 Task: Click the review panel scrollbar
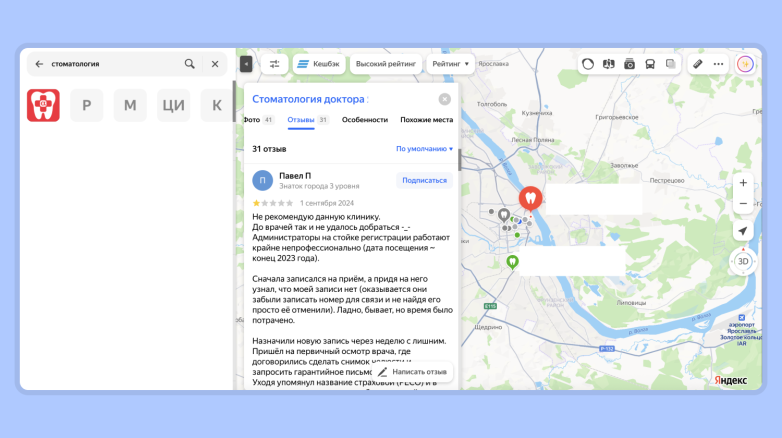click(459, 160)
